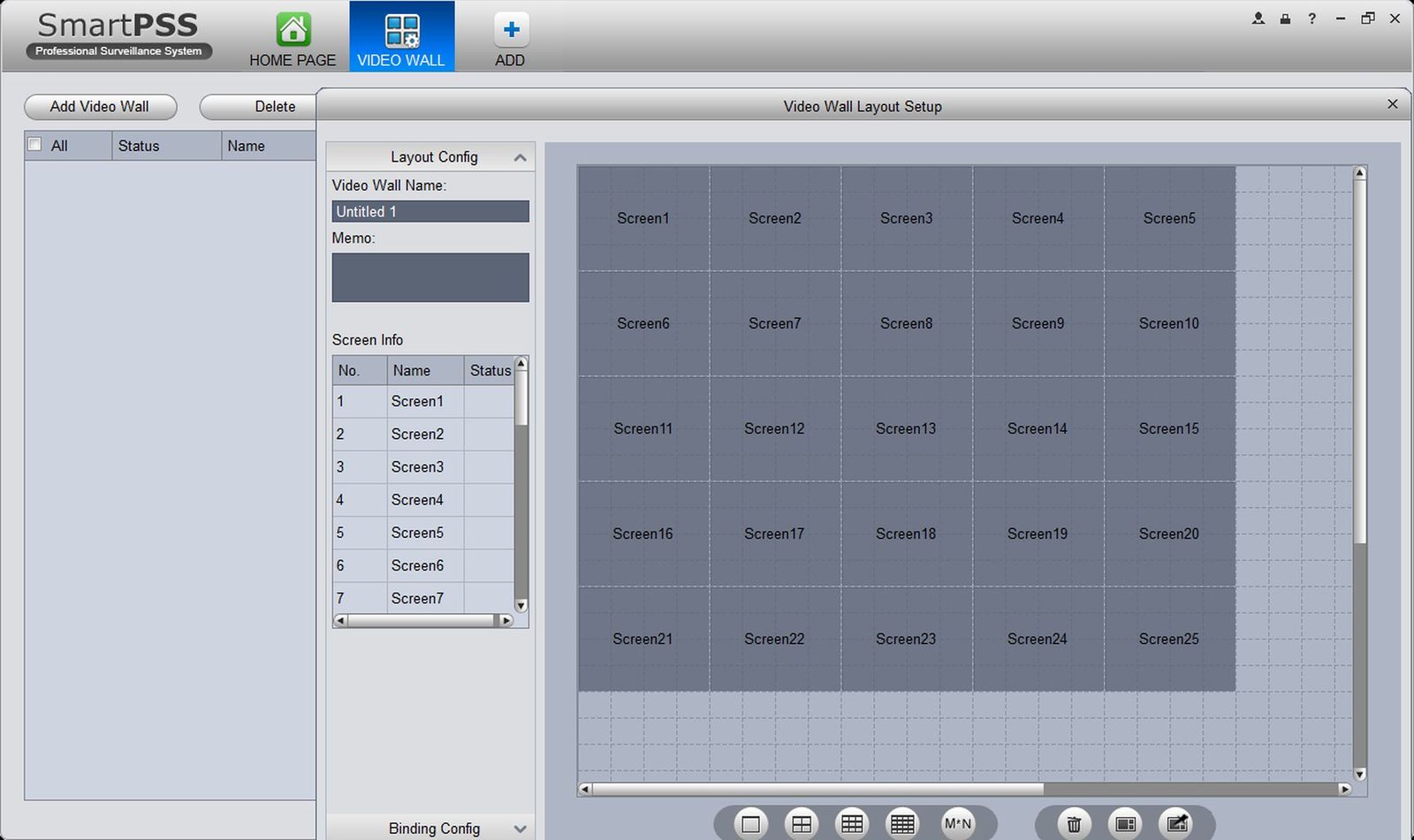Click the lock icon in title bar
This screenshot has width=1414, height=840.
[1285, 19]
